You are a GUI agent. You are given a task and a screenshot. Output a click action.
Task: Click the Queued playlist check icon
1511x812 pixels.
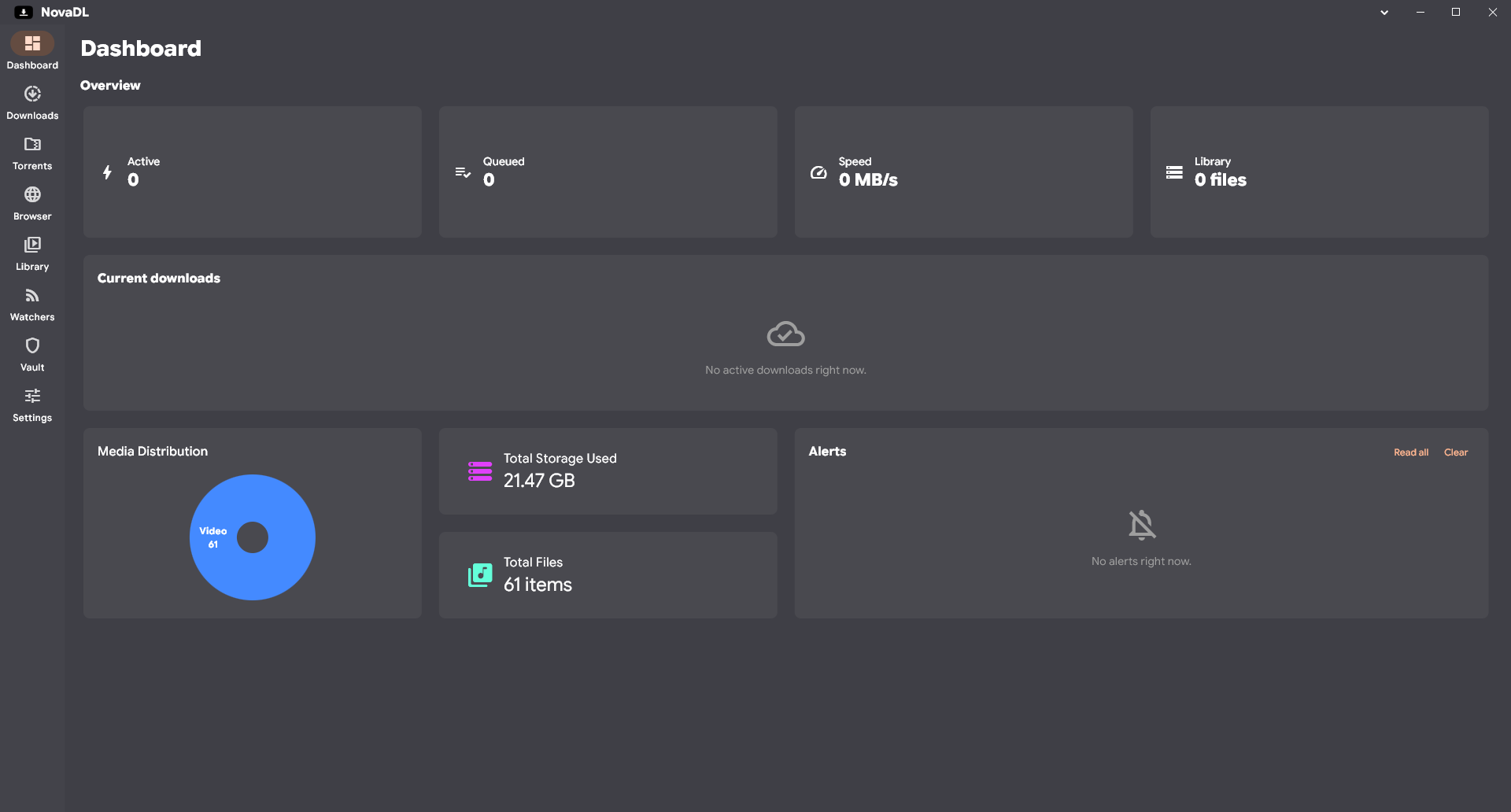463,172
